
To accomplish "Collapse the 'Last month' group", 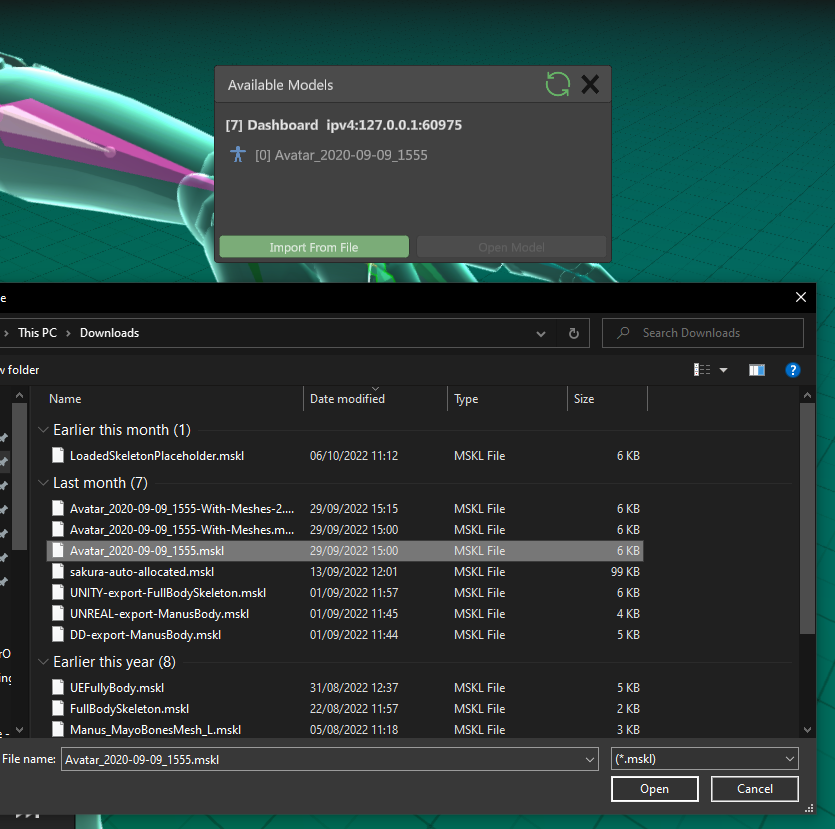I will click(42, 483).
